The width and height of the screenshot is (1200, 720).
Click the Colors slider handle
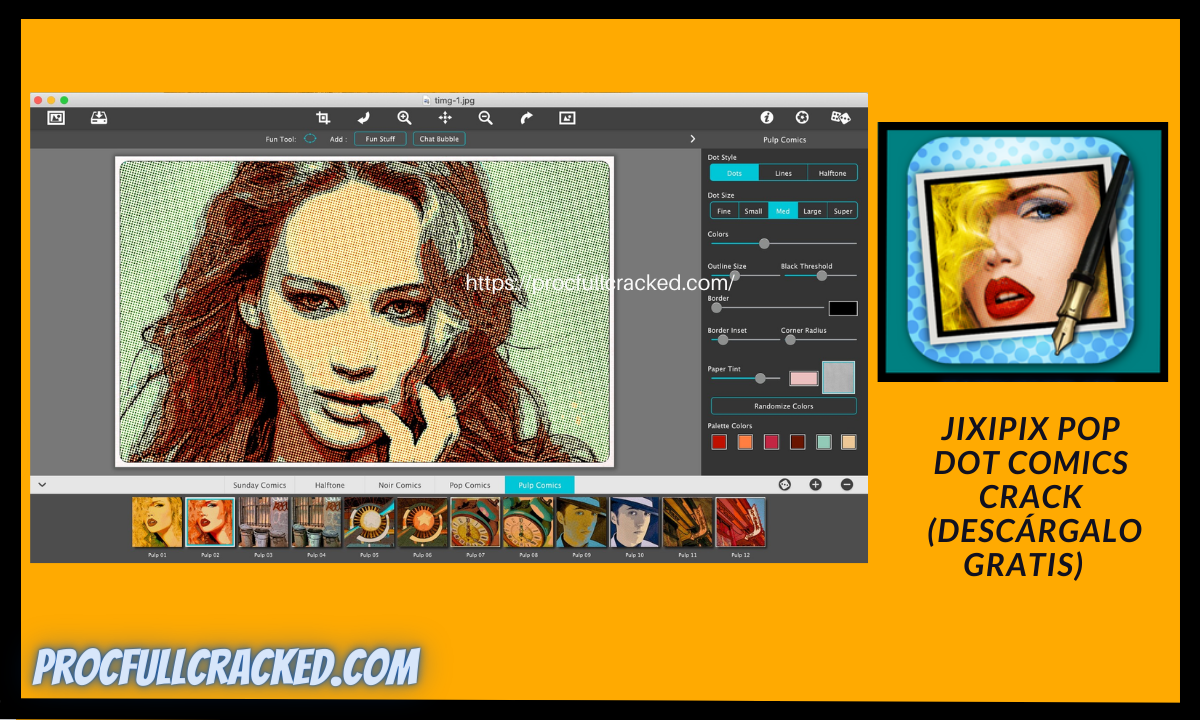764,243
